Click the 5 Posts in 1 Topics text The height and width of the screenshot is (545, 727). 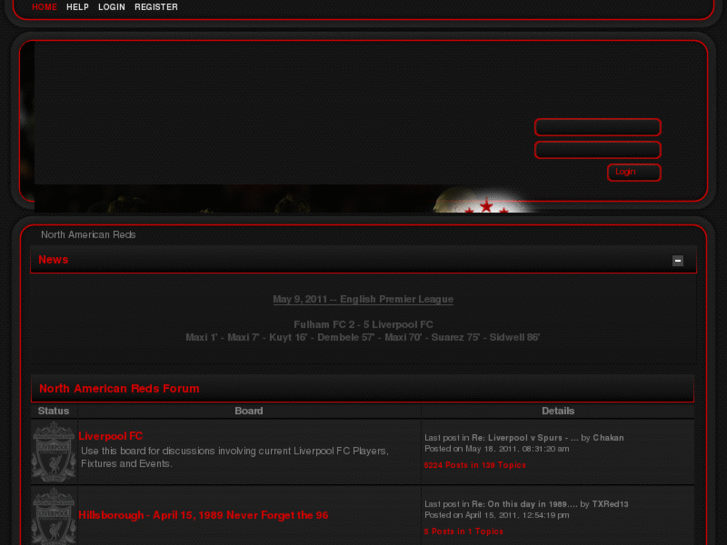(x=464, y=532)
